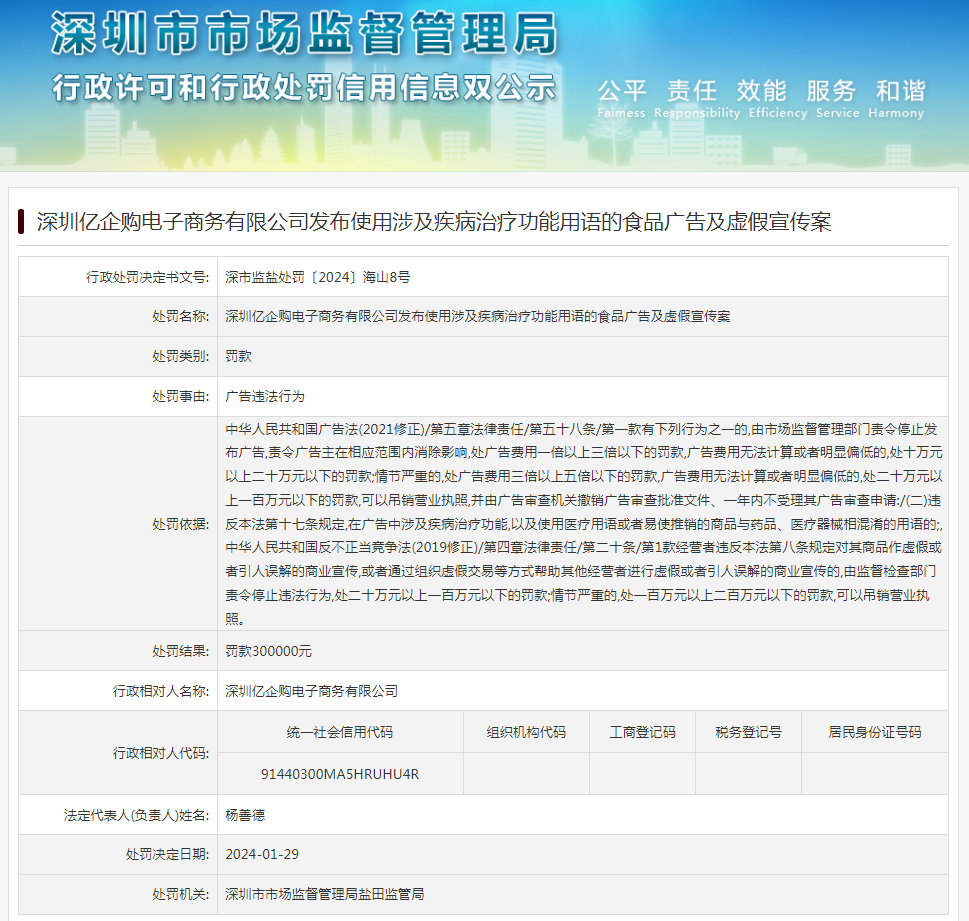Click the representative name 杨善德
Screen dimensions: 969x921
pos(245,815)
